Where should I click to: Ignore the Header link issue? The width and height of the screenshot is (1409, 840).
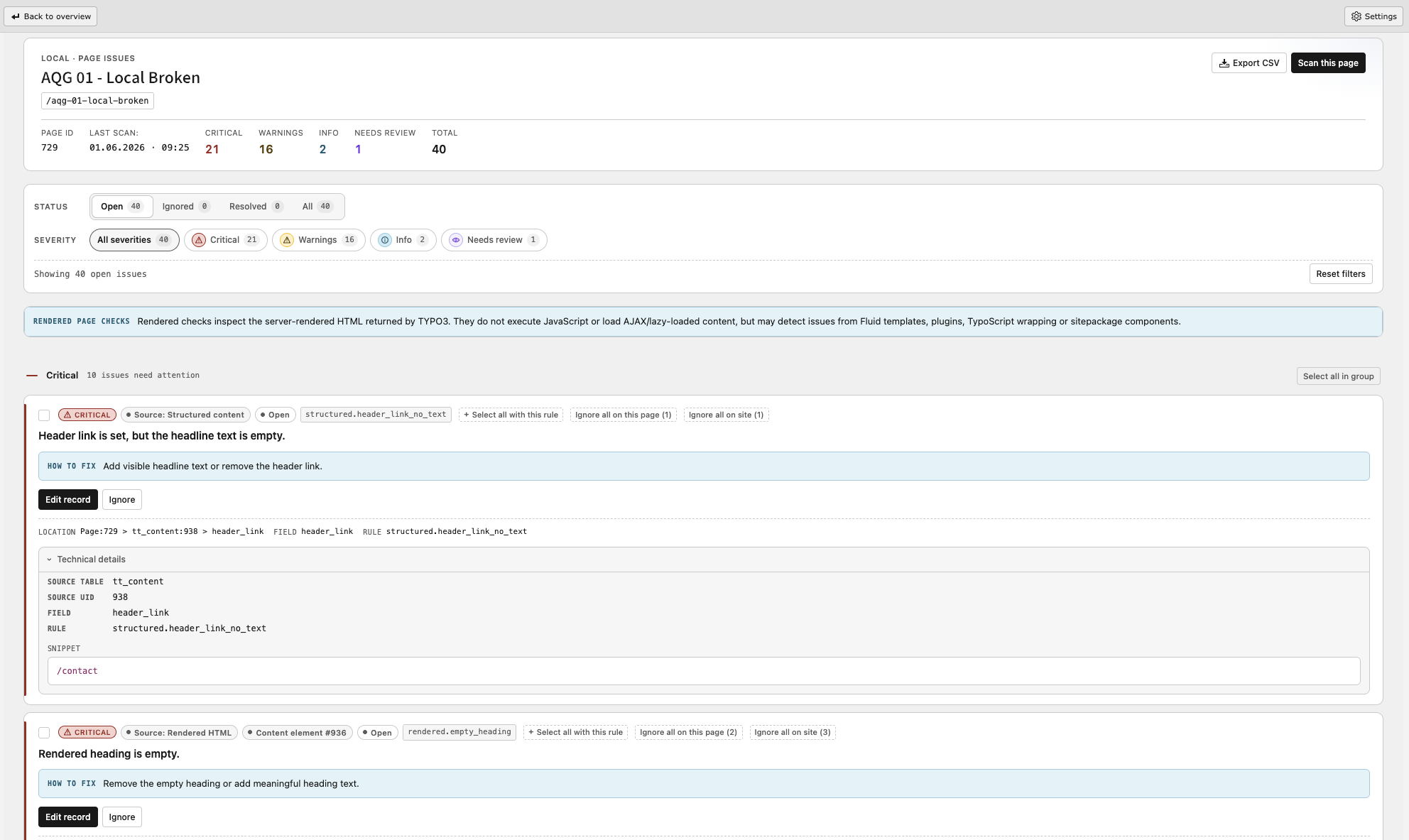(122, 500)
